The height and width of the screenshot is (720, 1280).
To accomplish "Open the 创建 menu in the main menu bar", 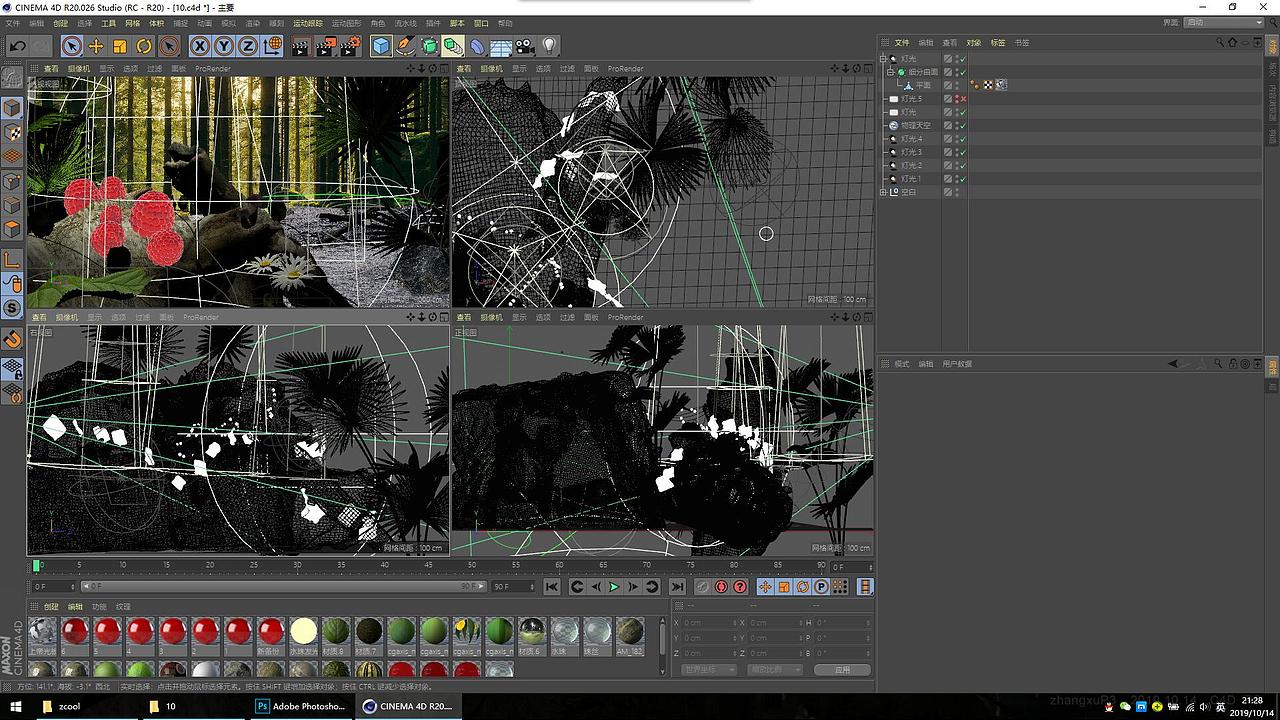I will point(61,23).
